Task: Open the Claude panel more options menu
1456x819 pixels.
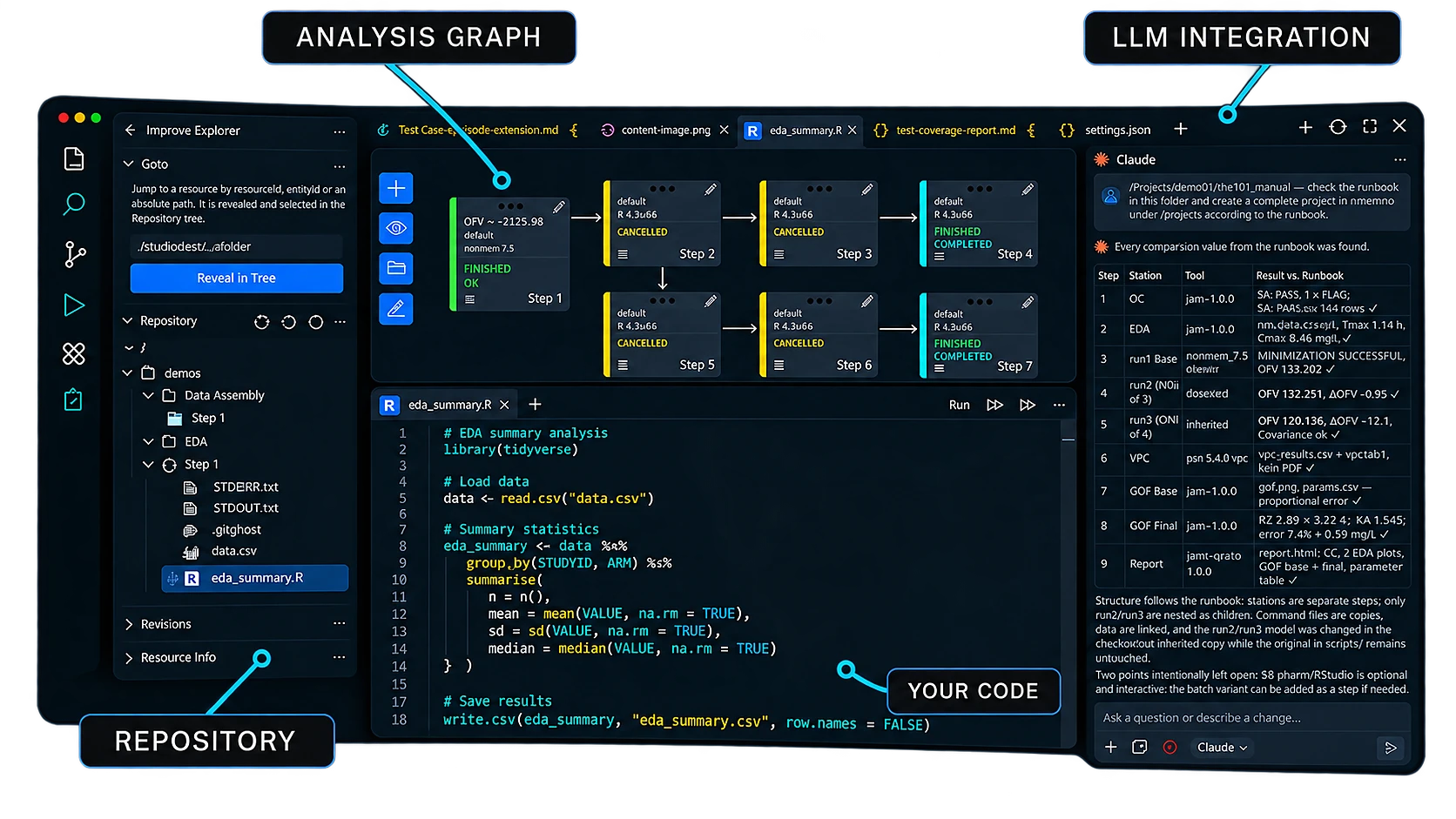Action: click(1399, 159)
